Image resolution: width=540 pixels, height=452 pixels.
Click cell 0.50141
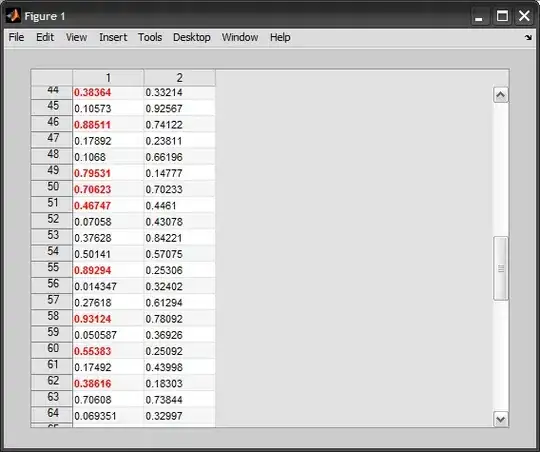point(108,254)
